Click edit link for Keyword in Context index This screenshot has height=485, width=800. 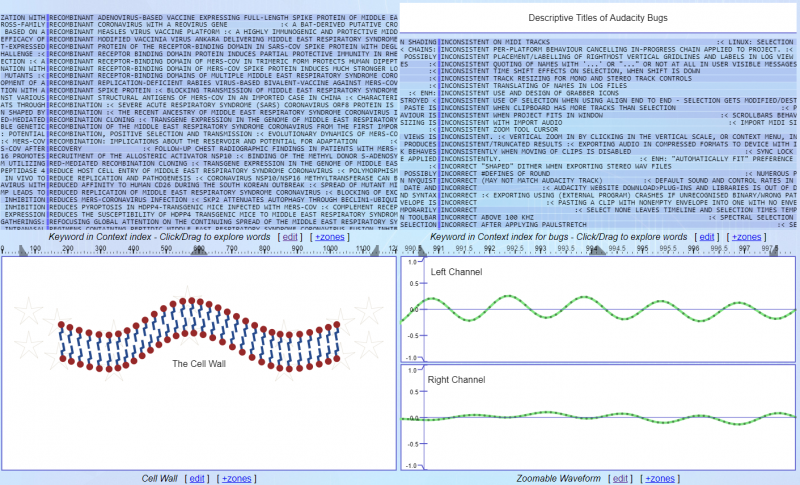click(x=289, y=236)
